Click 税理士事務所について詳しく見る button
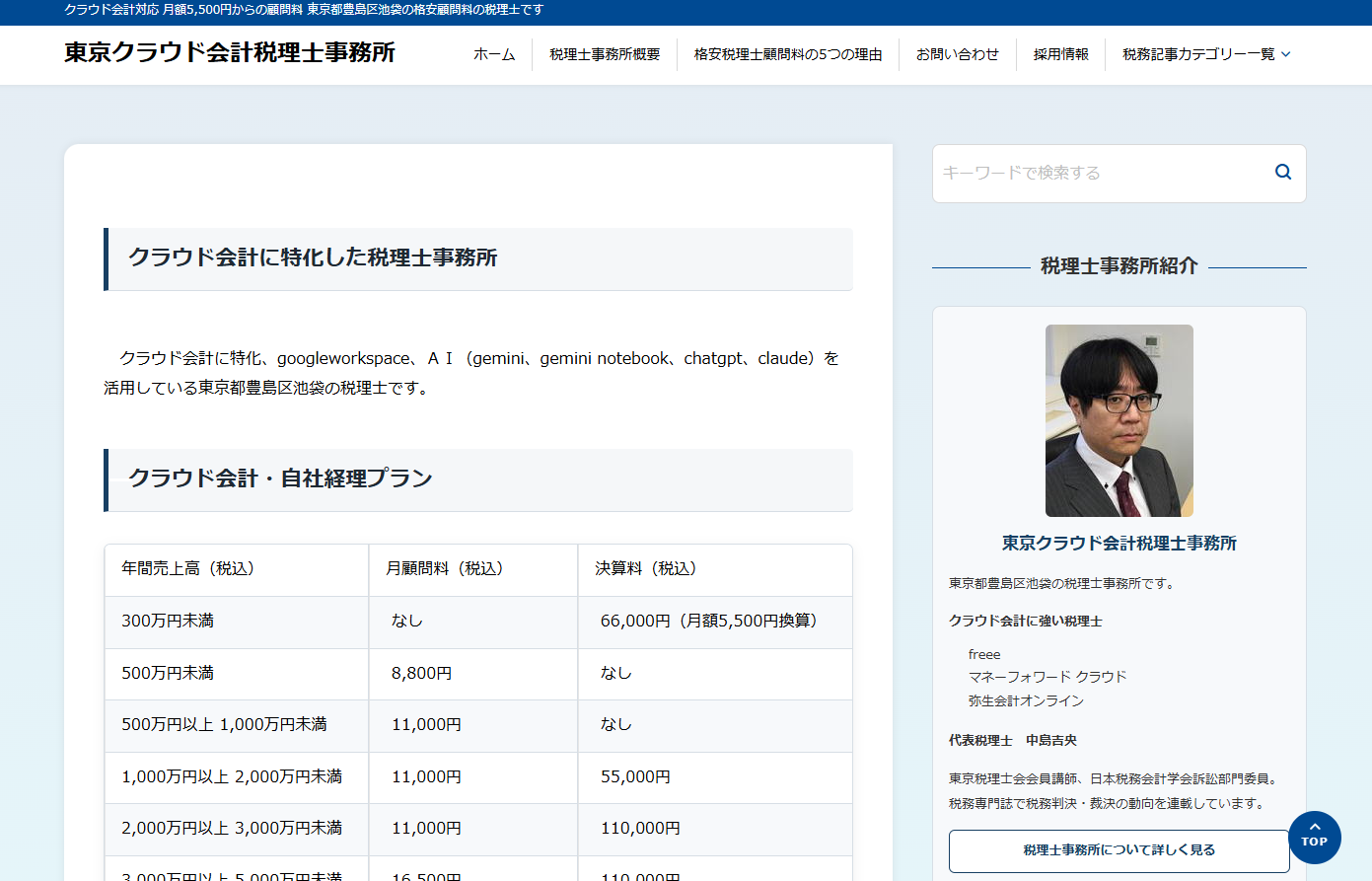The image size is (1372, 881). click(x=1119, y=850)
